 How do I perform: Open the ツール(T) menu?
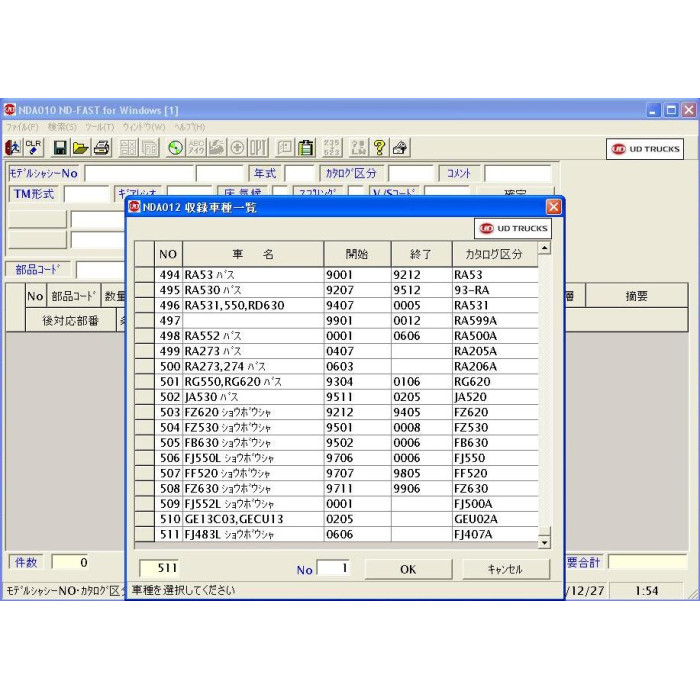point(100,127)
